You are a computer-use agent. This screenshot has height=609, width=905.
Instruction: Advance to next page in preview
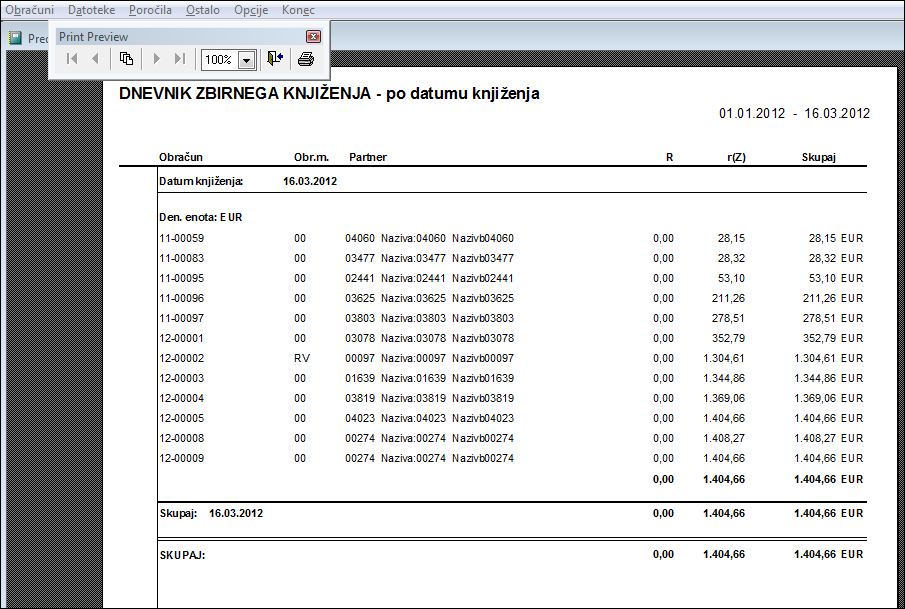click(x=156, y=59)
